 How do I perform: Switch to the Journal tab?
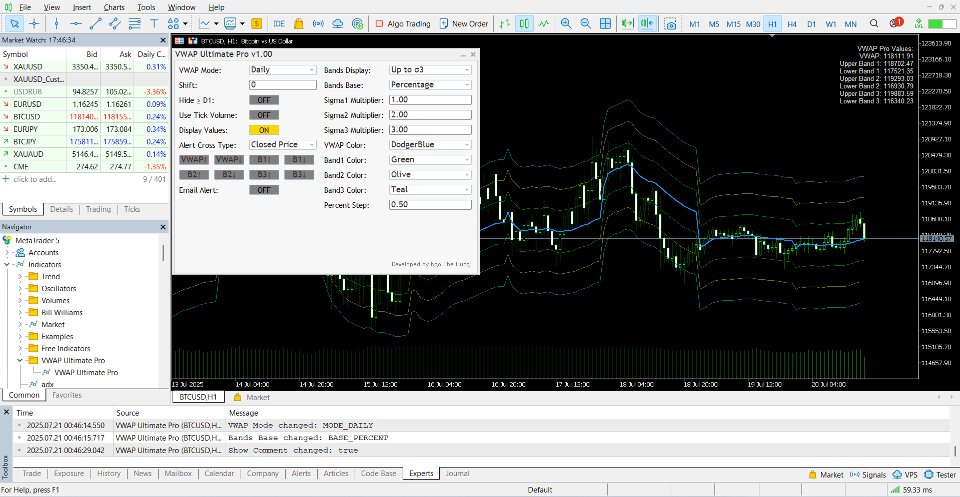(x=457, y=473)
